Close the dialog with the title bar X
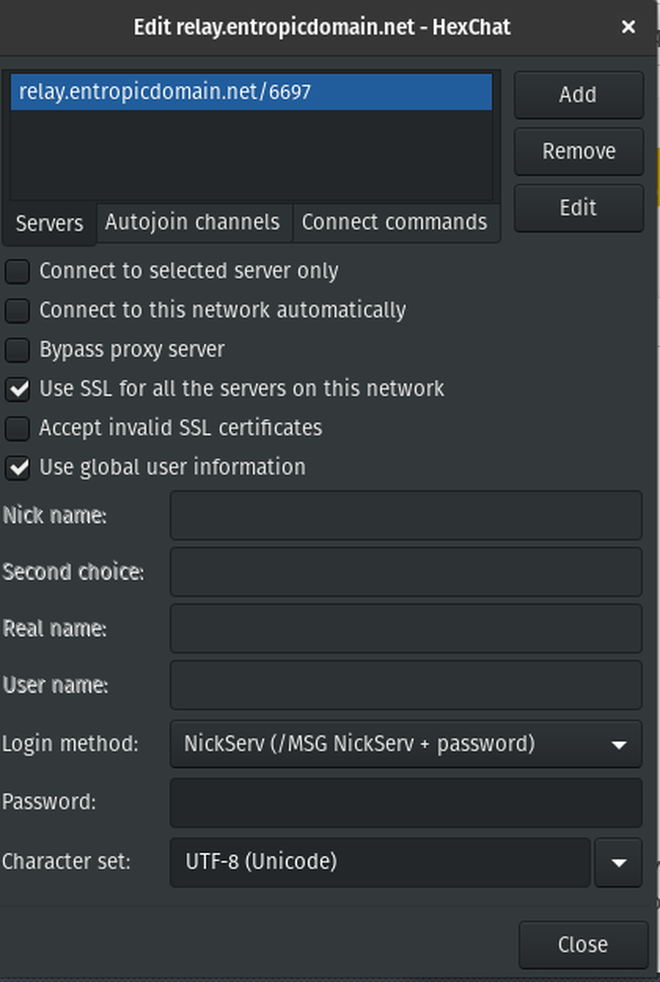The image size is (660, 982). (x=628, y=27)
